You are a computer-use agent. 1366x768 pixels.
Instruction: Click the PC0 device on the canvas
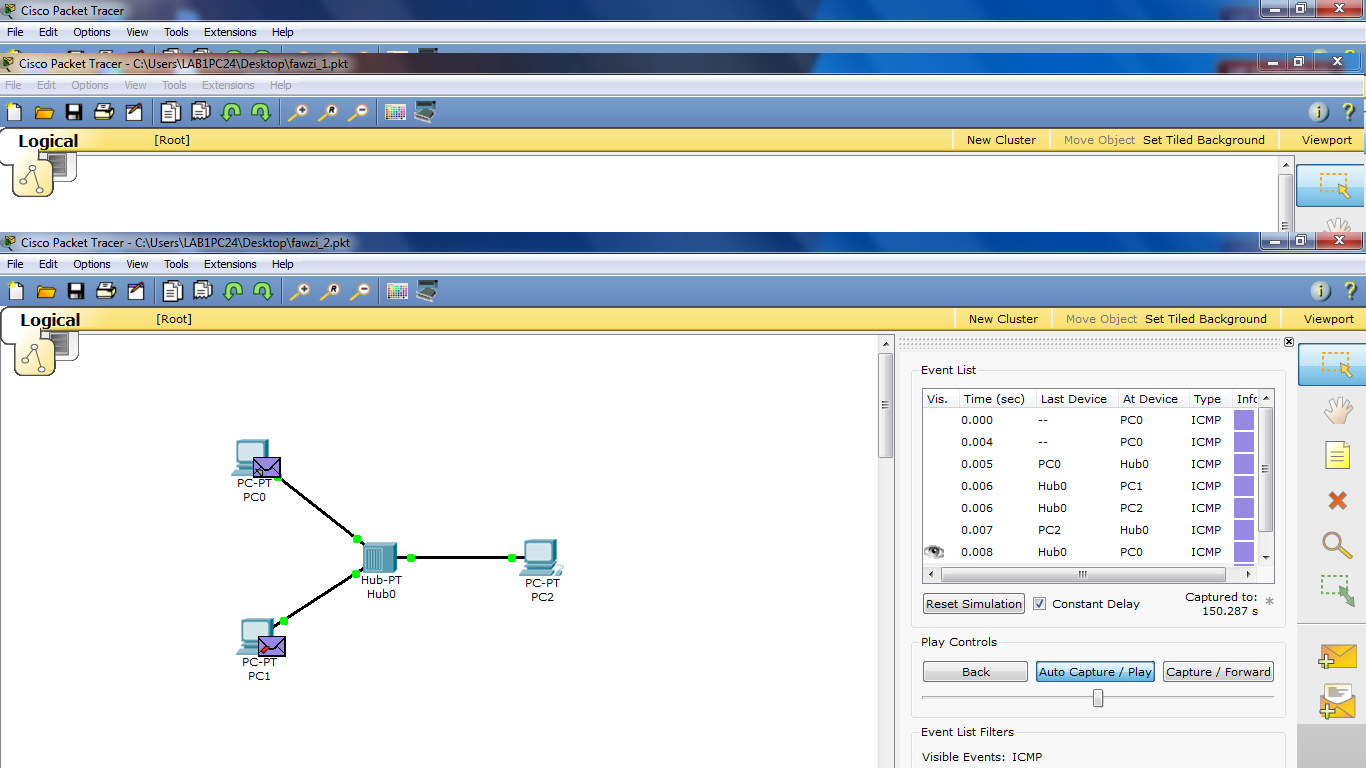point(251,458)
